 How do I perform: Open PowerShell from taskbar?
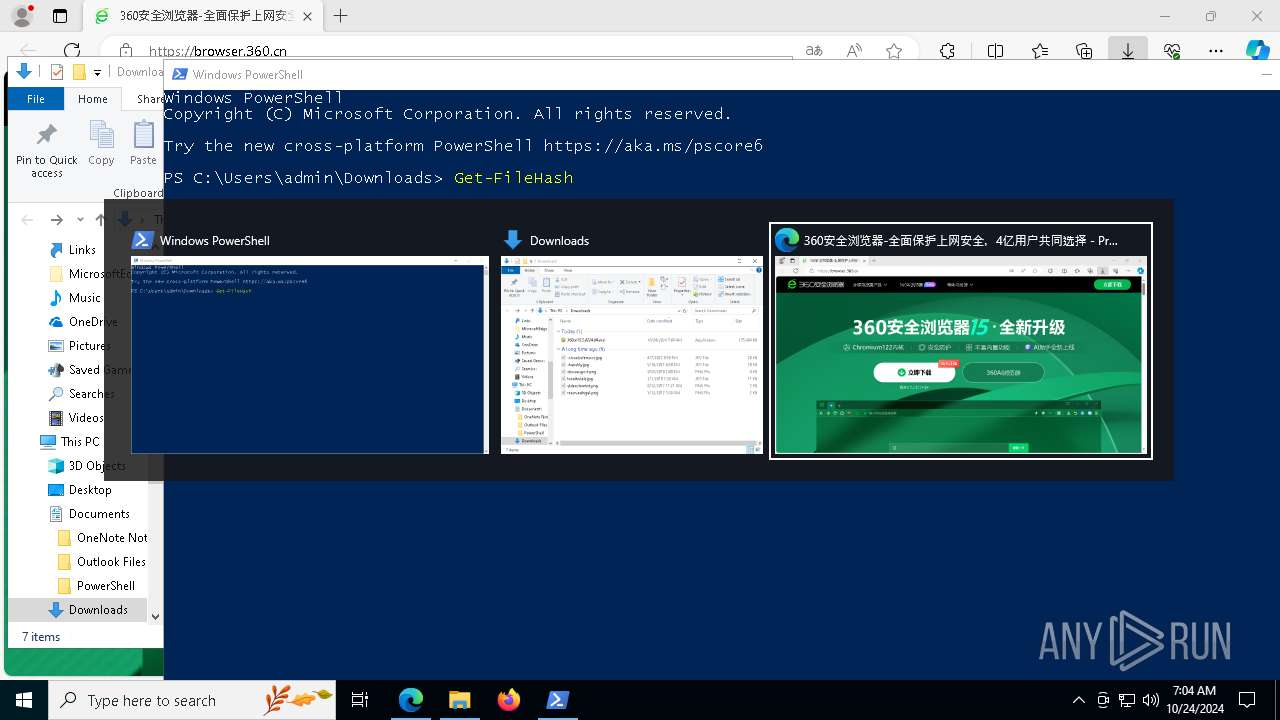[x=557, y=700]
